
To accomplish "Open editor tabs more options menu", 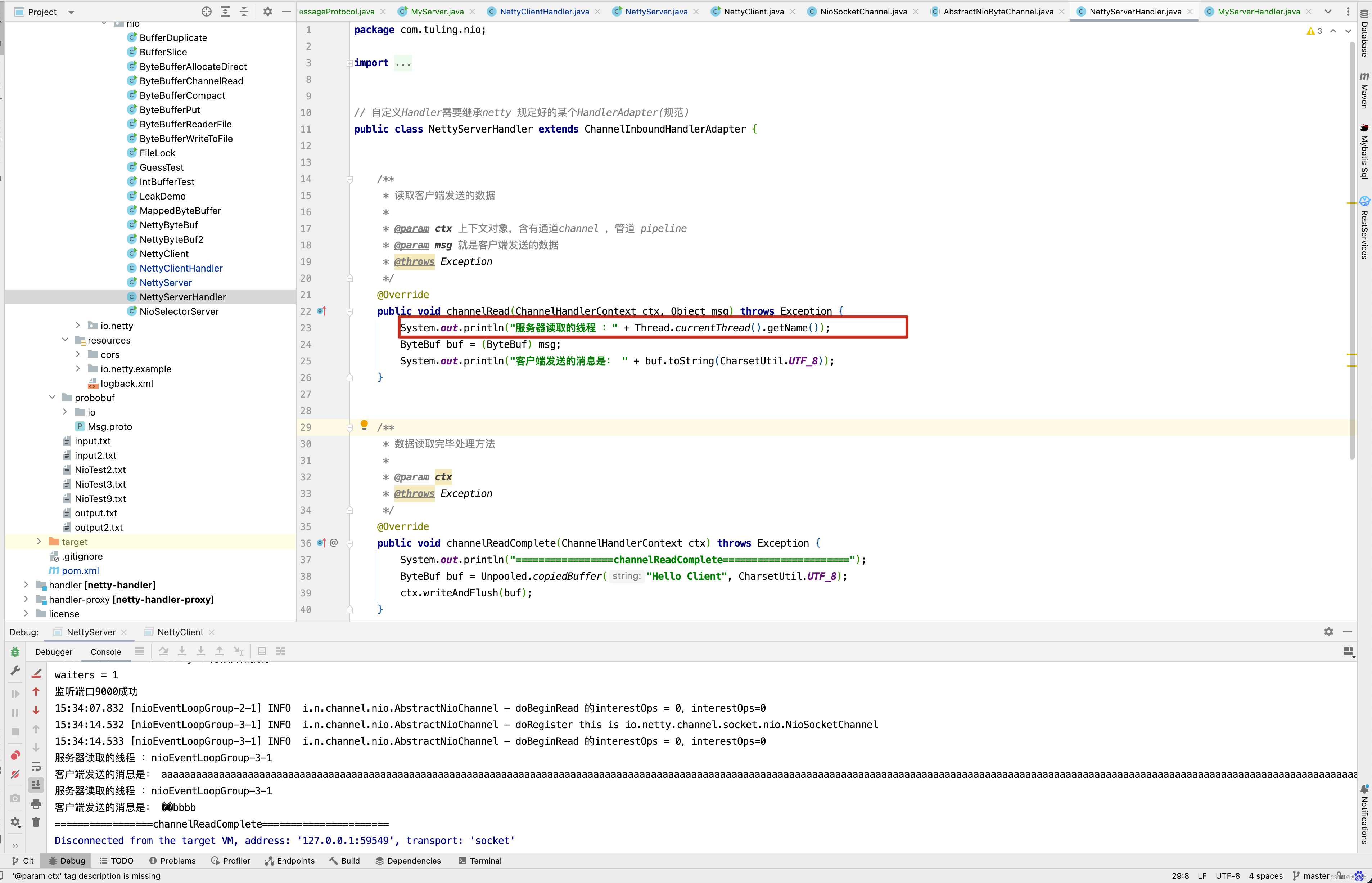I will [1348, 12].
